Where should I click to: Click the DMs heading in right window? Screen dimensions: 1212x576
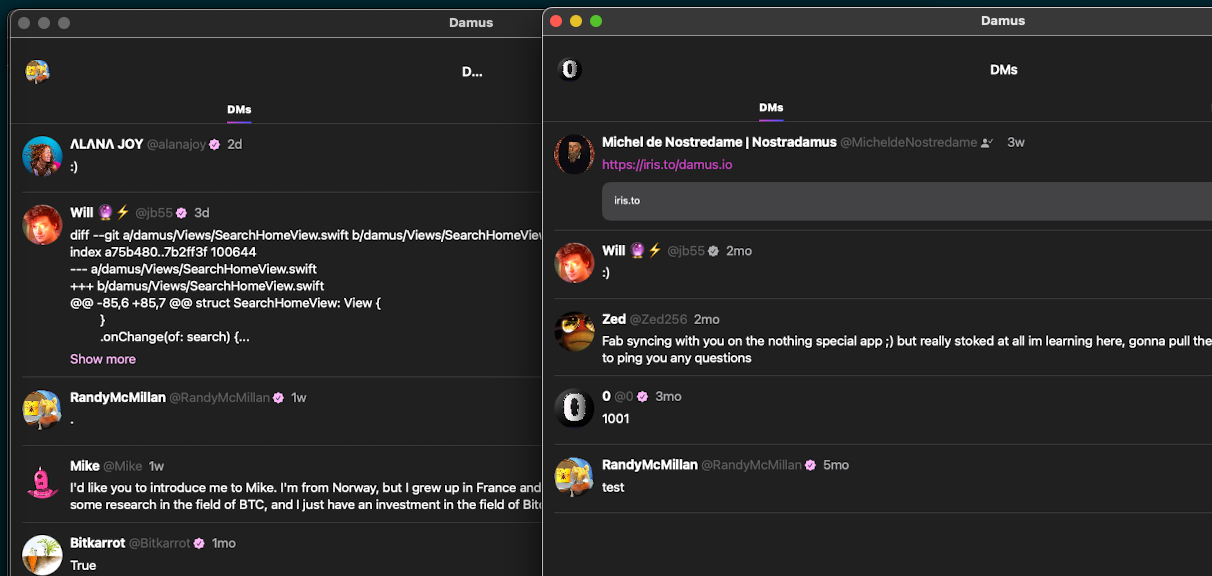[1004, 69]
